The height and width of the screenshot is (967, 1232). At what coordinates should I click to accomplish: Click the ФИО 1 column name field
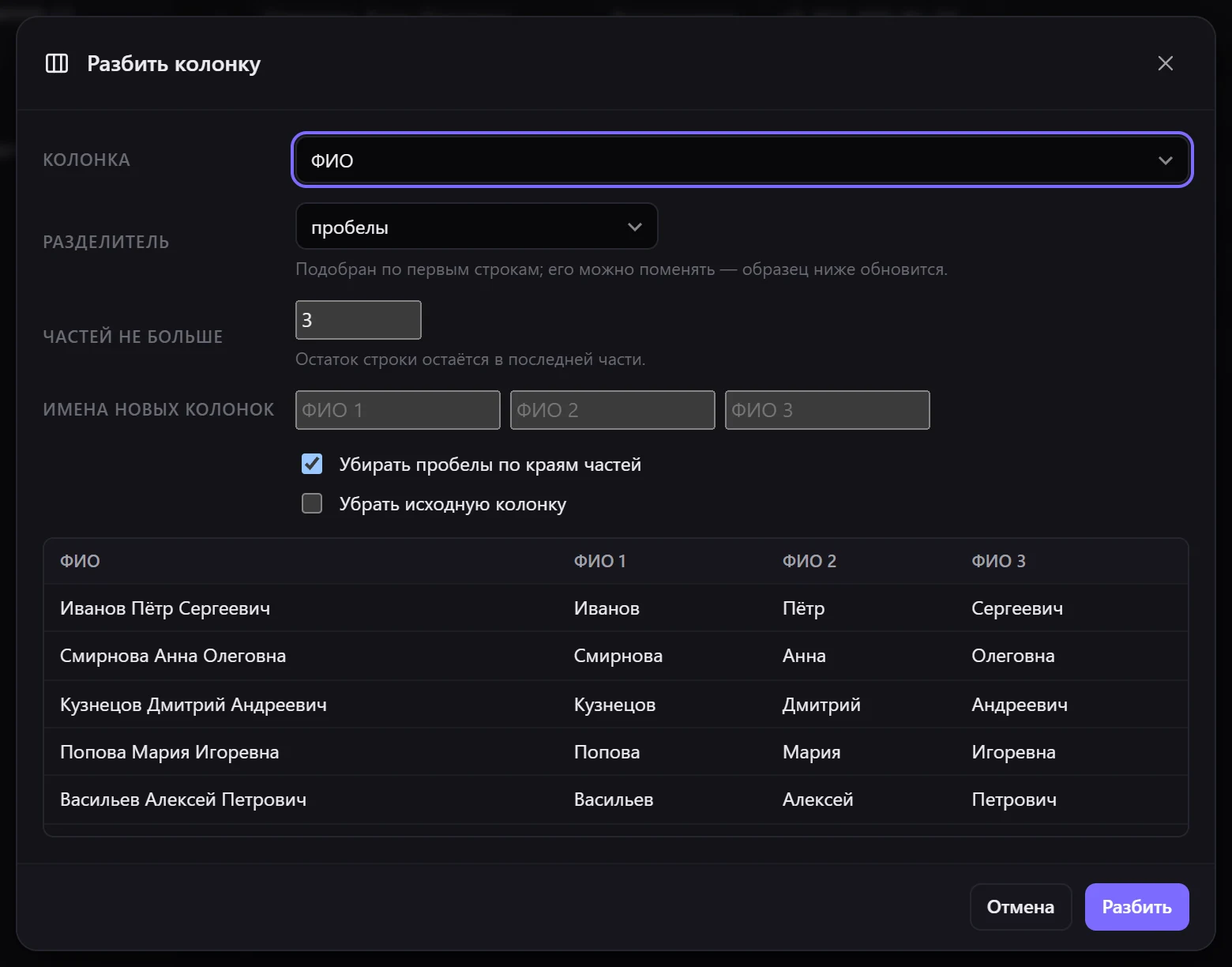tap(397, 410)
